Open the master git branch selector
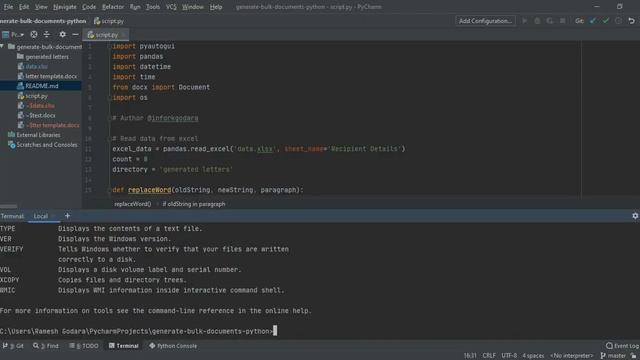The width and height of the screenshot is (640, 360). click(613, 356)
